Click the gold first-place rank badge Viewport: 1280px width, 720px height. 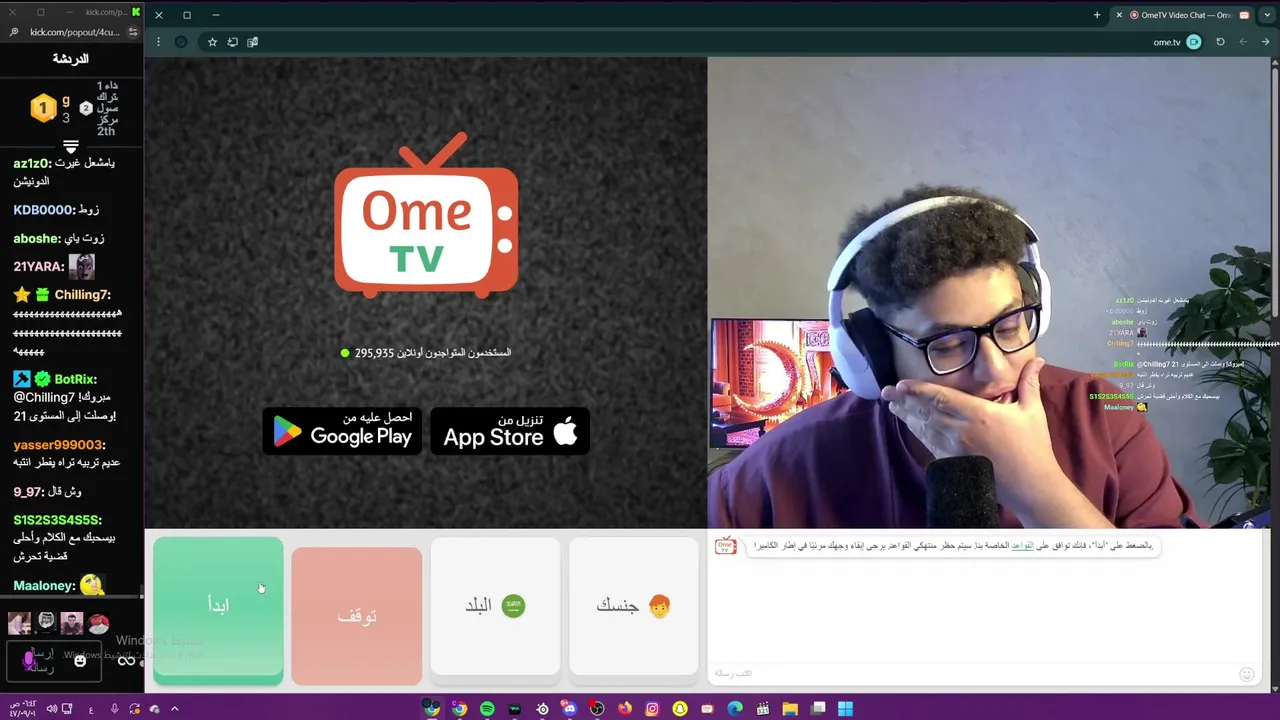pyautogui.click(x=43, y=108)
